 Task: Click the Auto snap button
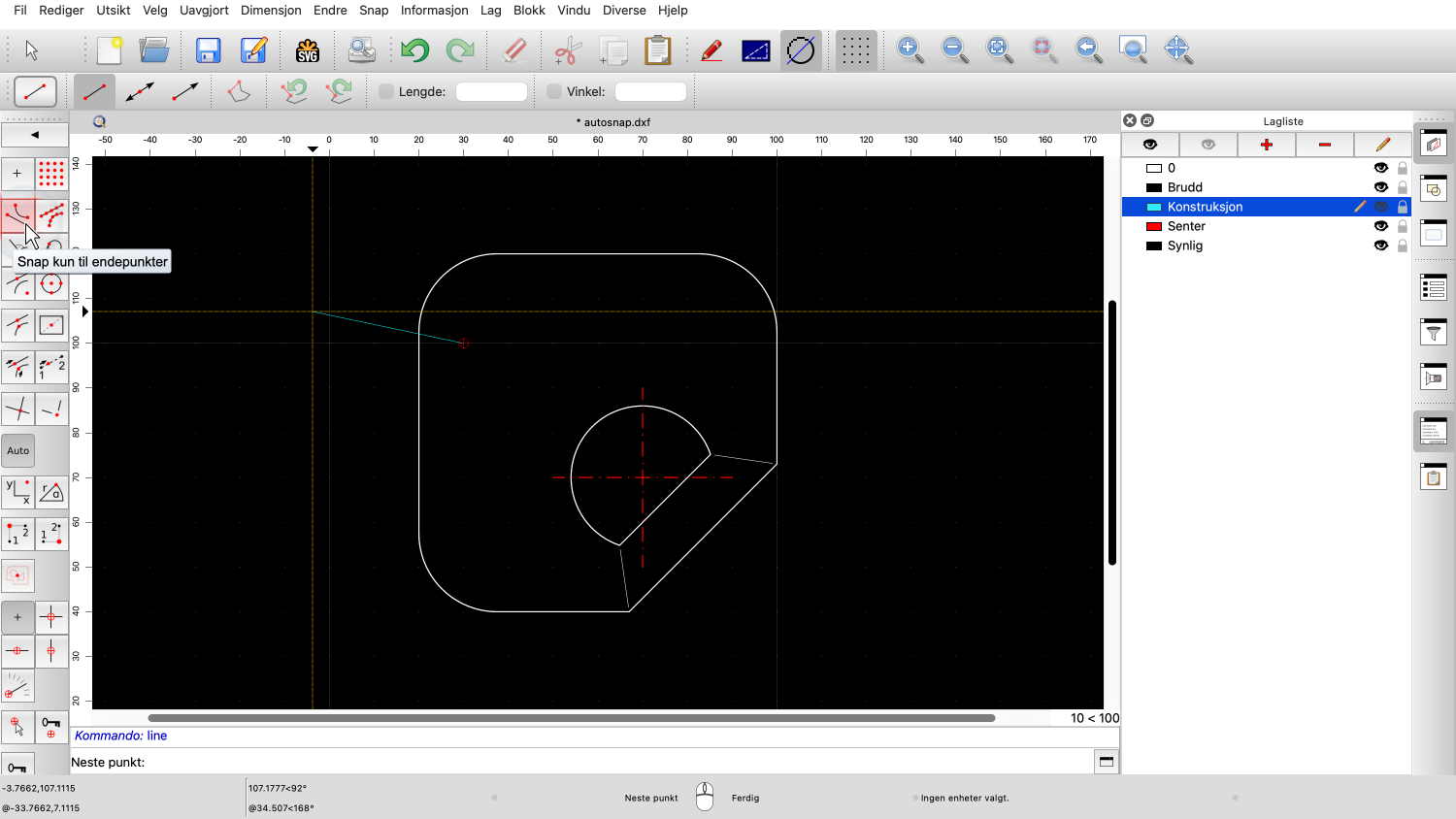pyautogui.click(x=18, y=450)
